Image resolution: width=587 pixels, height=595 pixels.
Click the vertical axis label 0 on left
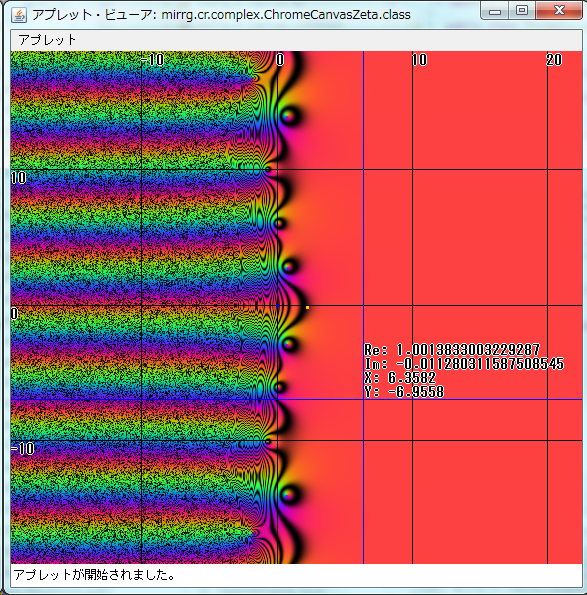coord(14,313)
